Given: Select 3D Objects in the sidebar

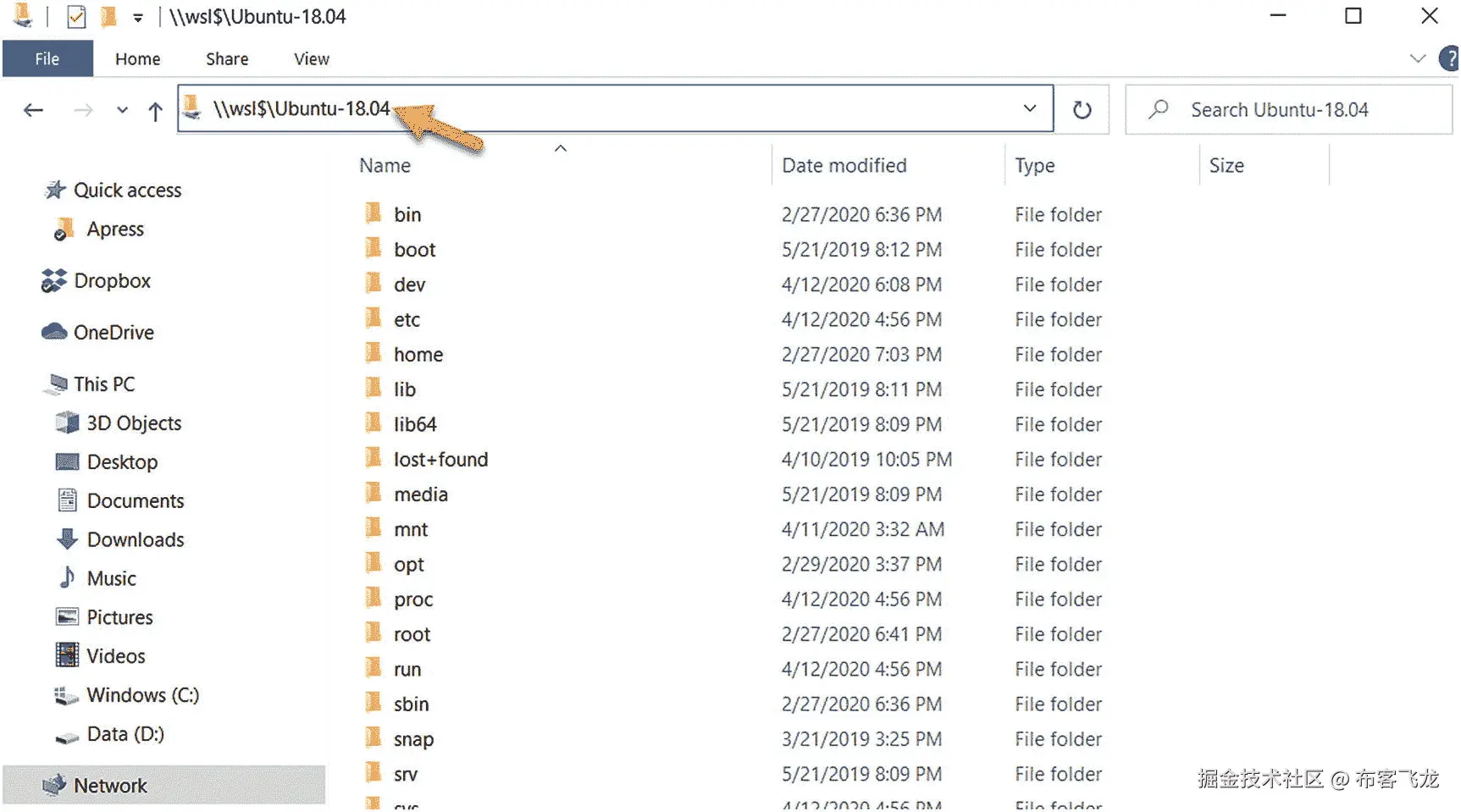Looking at the screenshot, I should [118, 423].
